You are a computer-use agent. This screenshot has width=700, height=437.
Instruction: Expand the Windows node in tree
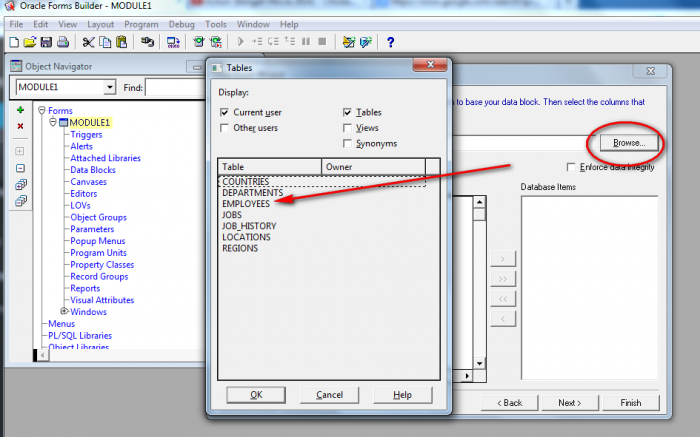coord(65,311)
